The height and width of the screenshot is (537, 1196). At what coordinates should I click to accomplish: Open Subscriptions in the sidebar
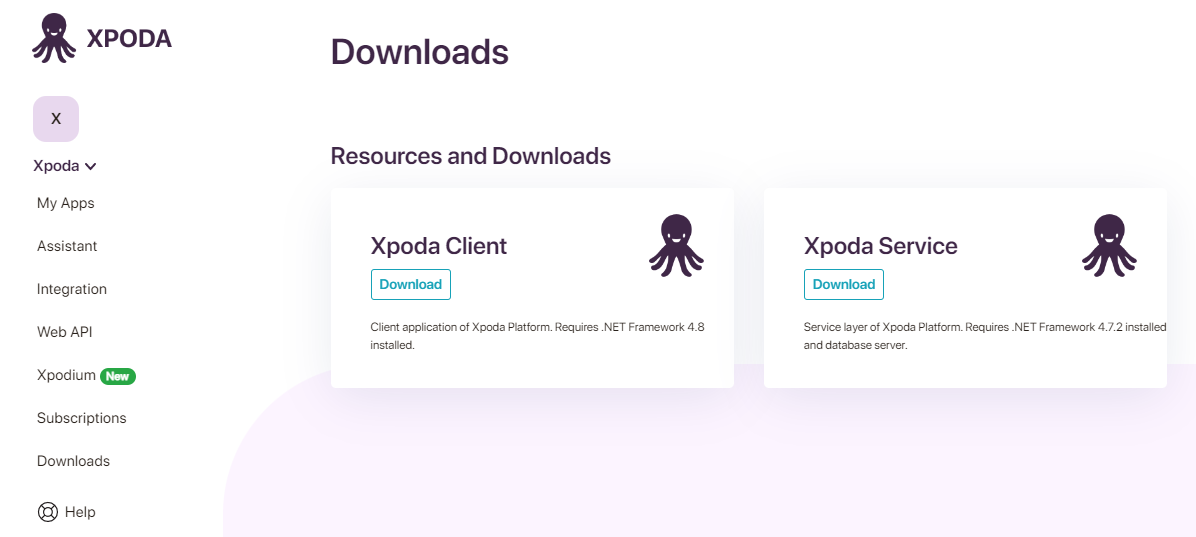(82, 418)
